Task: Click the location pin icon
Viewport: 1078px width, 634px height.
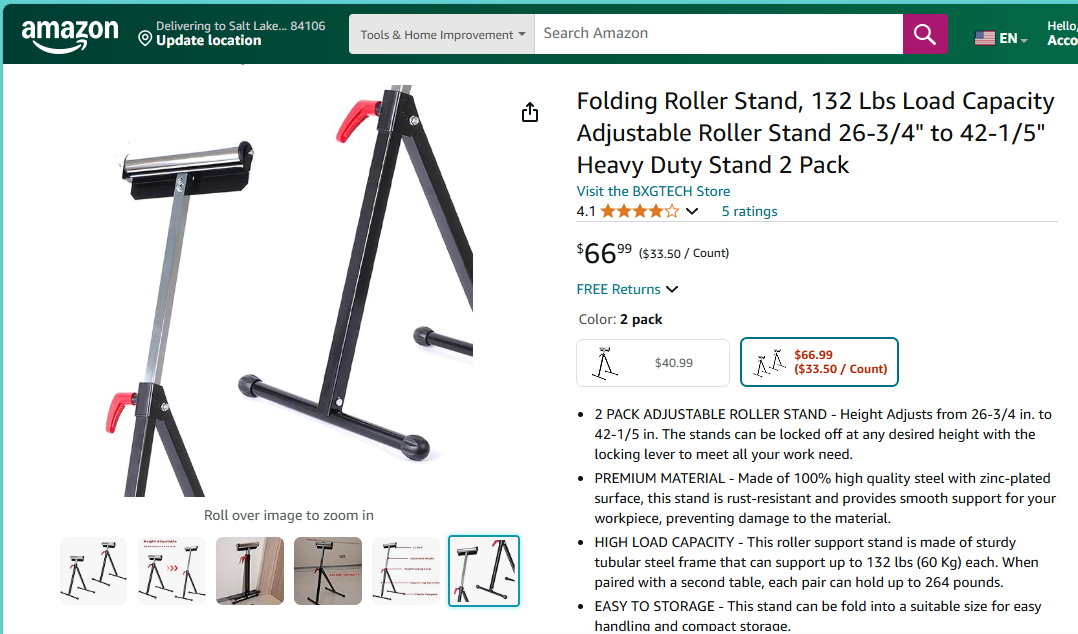Action: pos(145,39)
